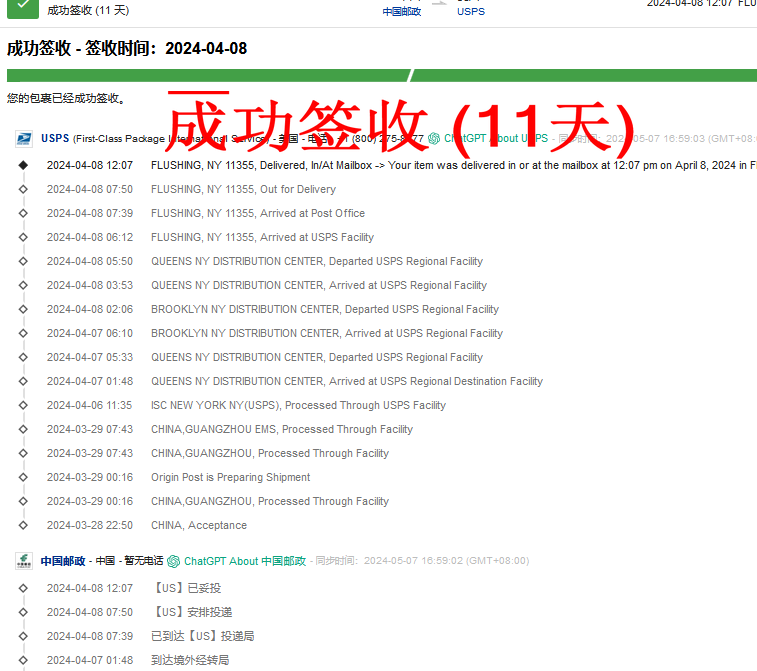Click 'Origin Post is Preparing Shipment' text
The width and height of the screenshot is (757, 671).
[x=231, y=477]
